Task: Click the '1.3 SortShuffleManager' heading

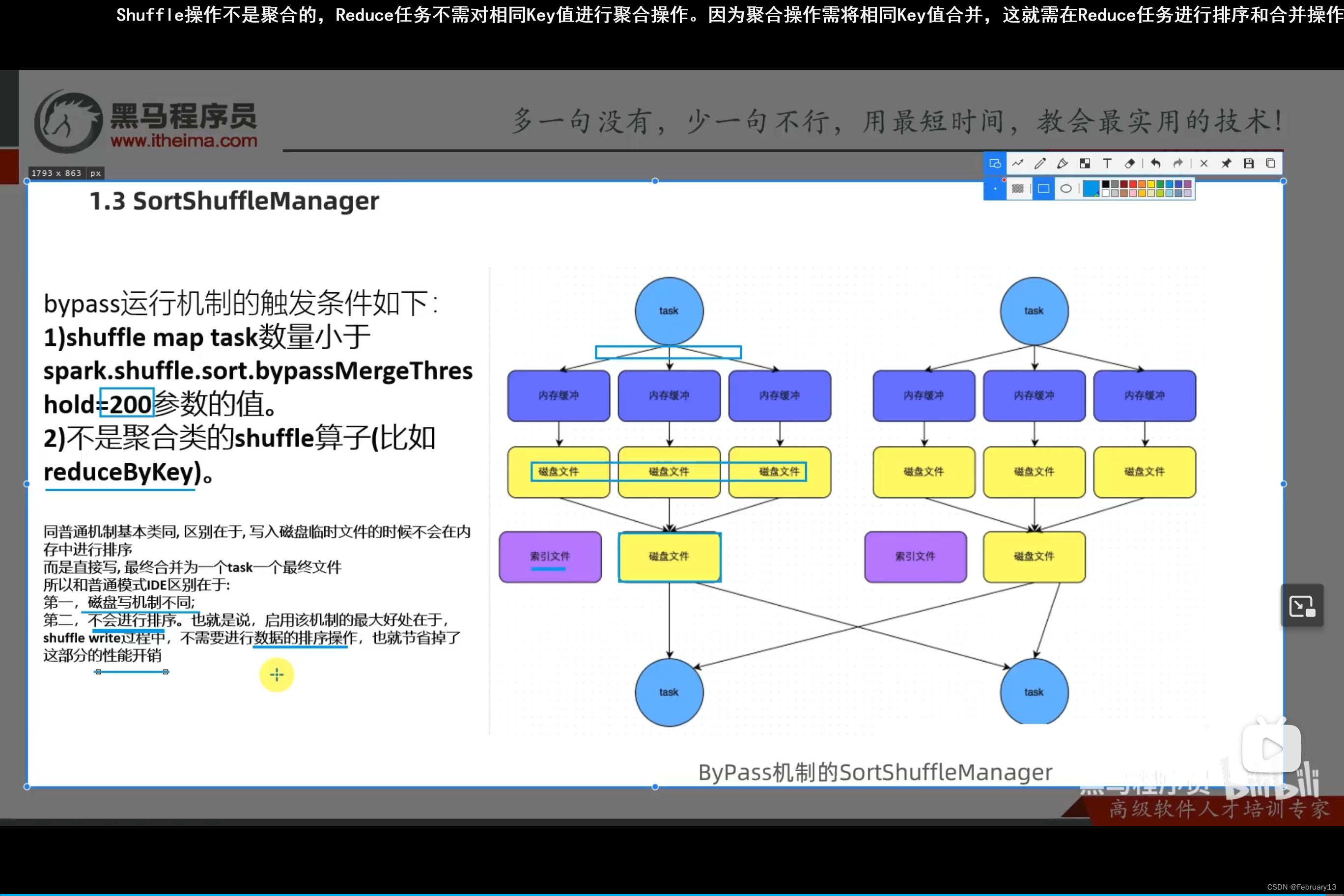Action: (x=234, y=201)
